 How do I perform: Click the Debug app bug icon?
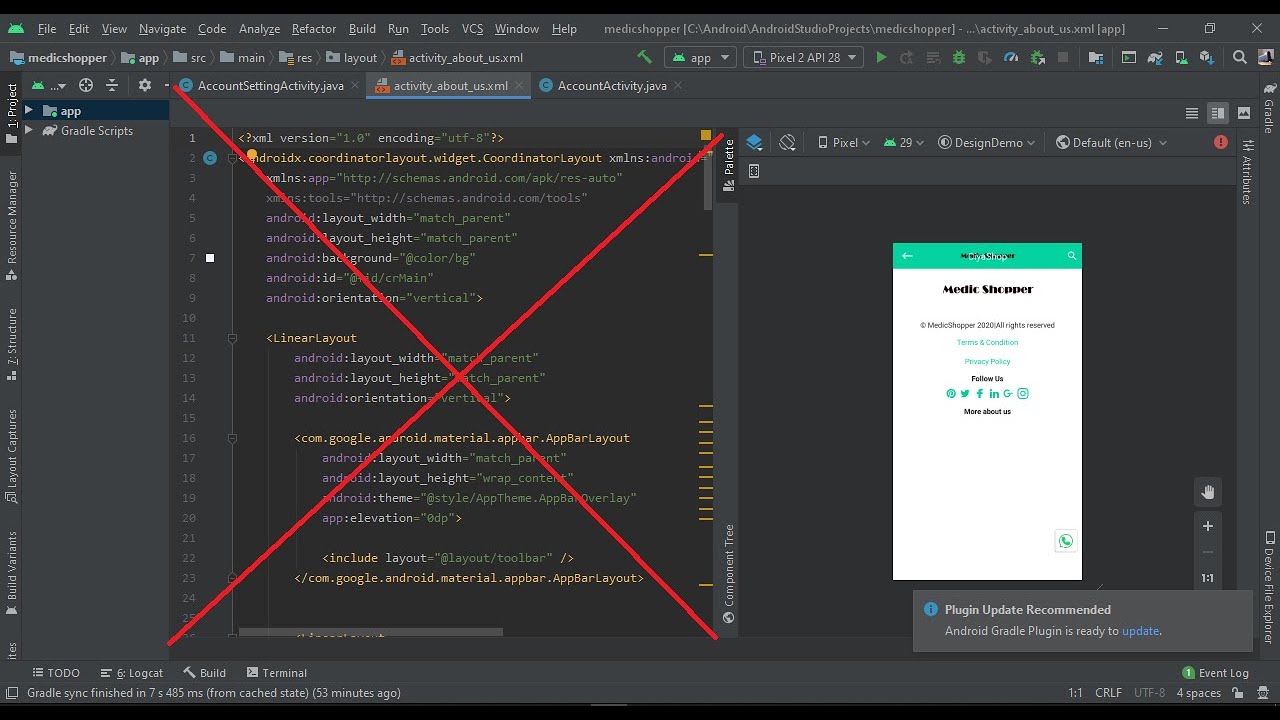click(959, 58)
